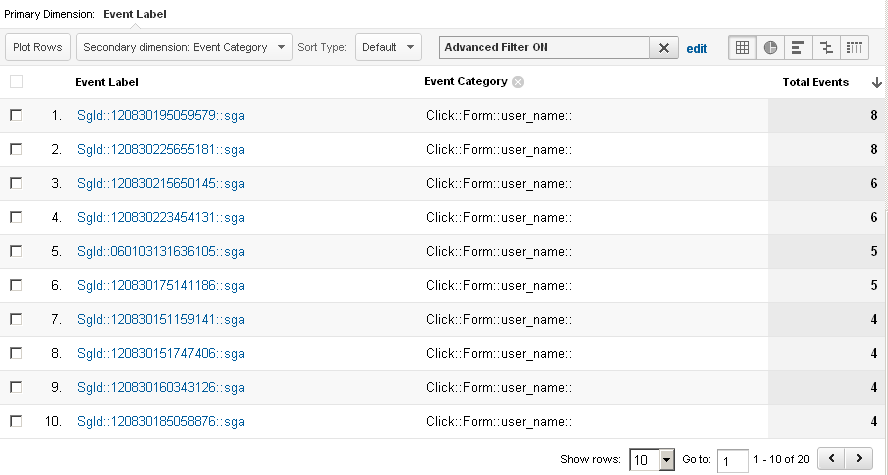Switch to performance bar view
Screen dimensions: 888x475
tap(798, 47)
